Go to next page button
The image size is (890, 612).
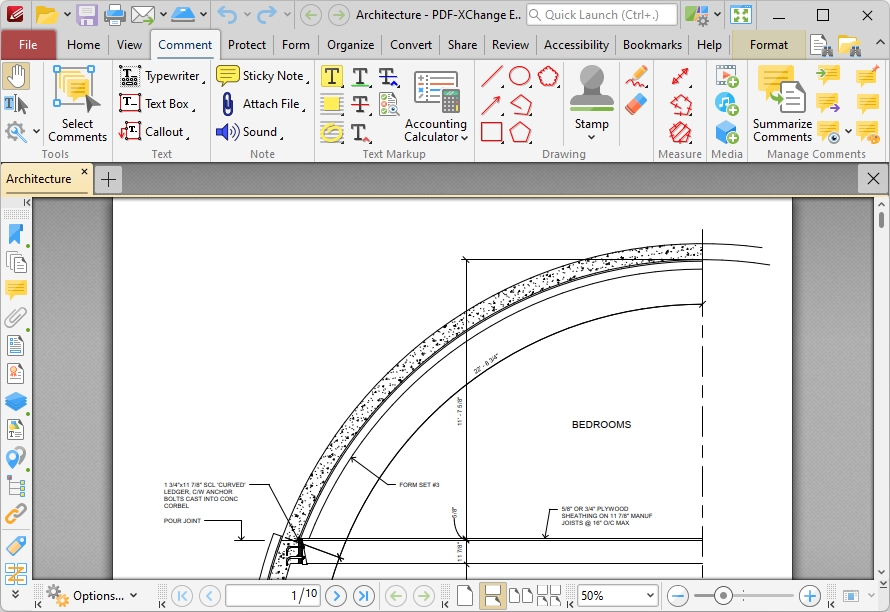336,596
